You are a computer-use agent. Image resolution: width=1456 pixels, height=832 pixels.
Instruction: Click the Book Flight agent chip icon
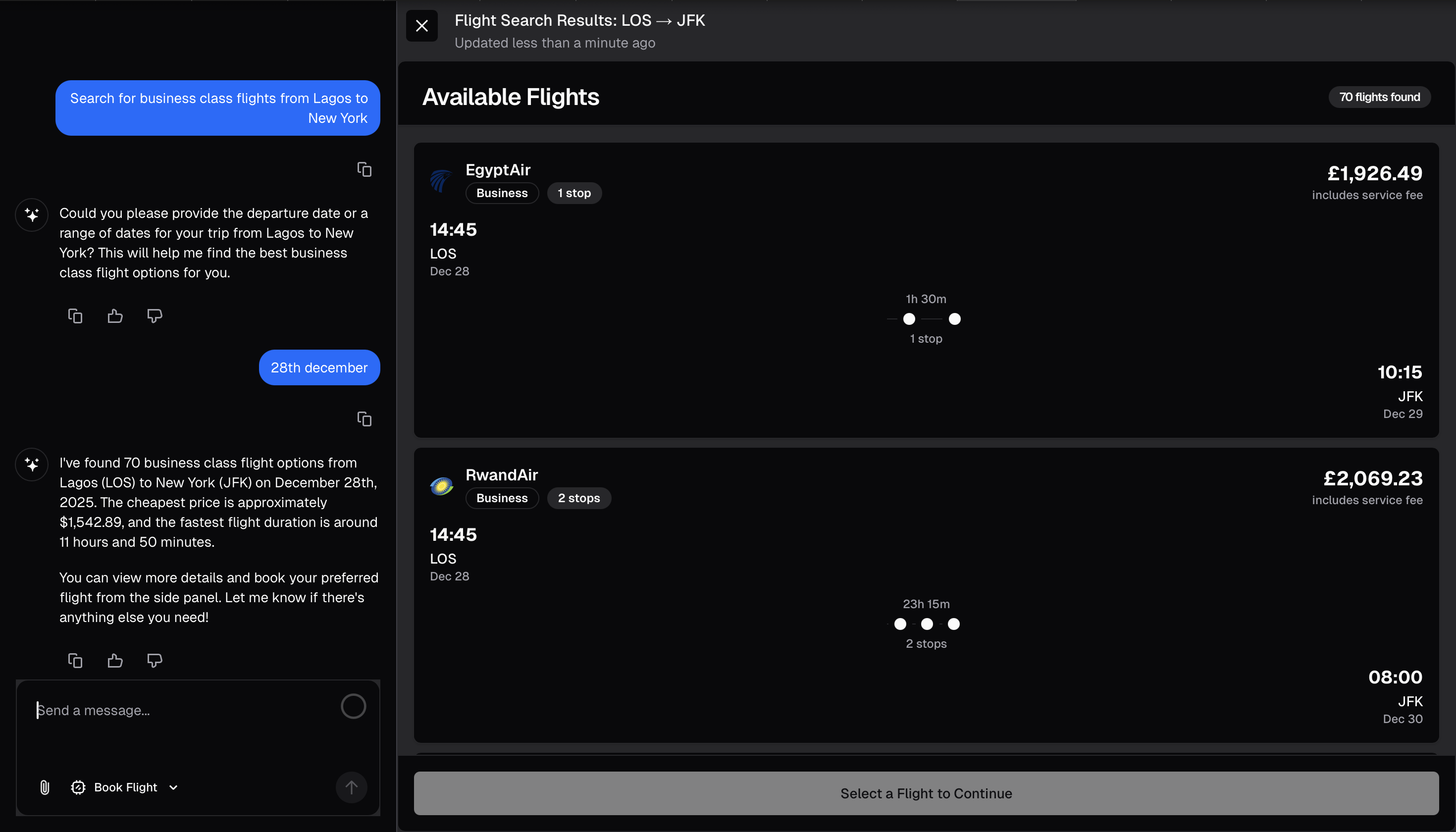click(78, 787)
